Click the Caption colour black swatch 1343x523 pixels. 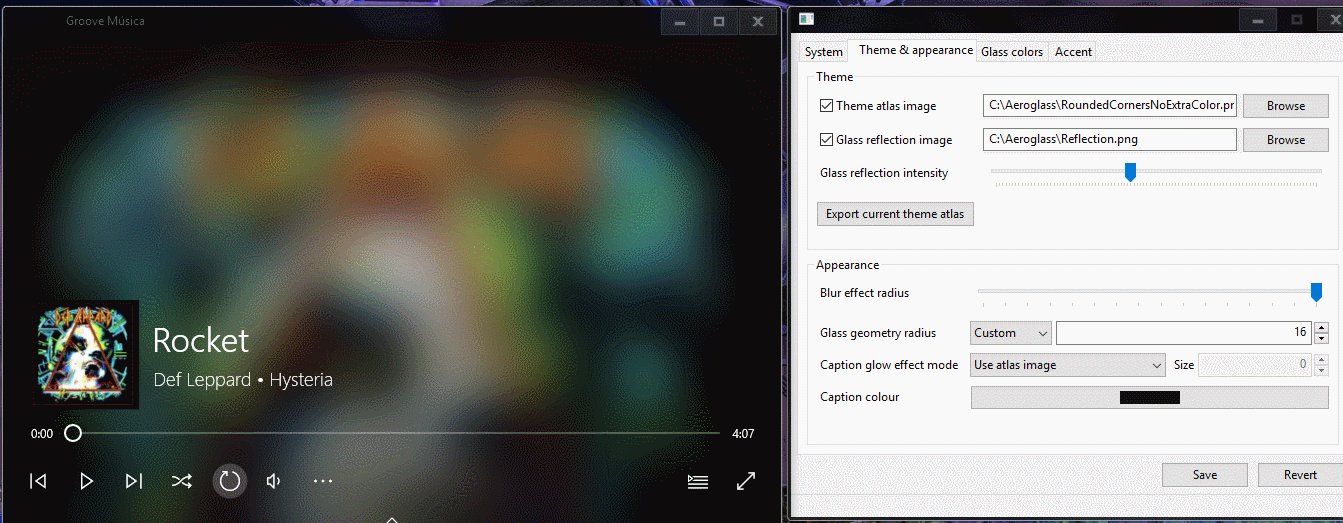click(x=1149, y=397)
